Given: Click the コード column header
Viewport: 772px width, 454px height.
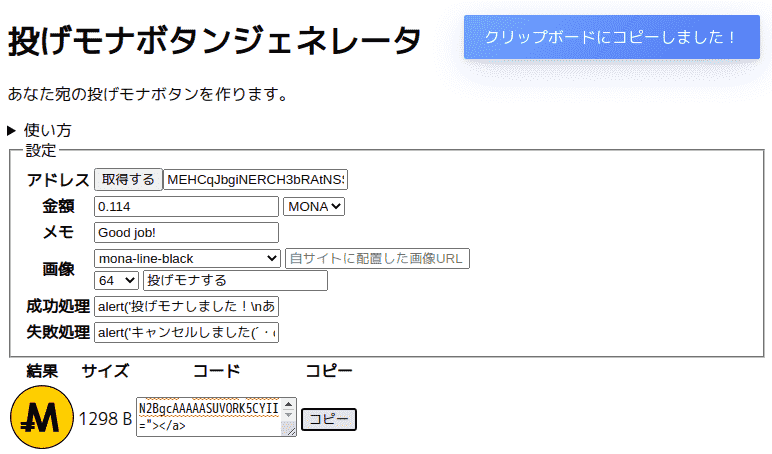Looking at the screenshot, I should (x=217, y=370).
